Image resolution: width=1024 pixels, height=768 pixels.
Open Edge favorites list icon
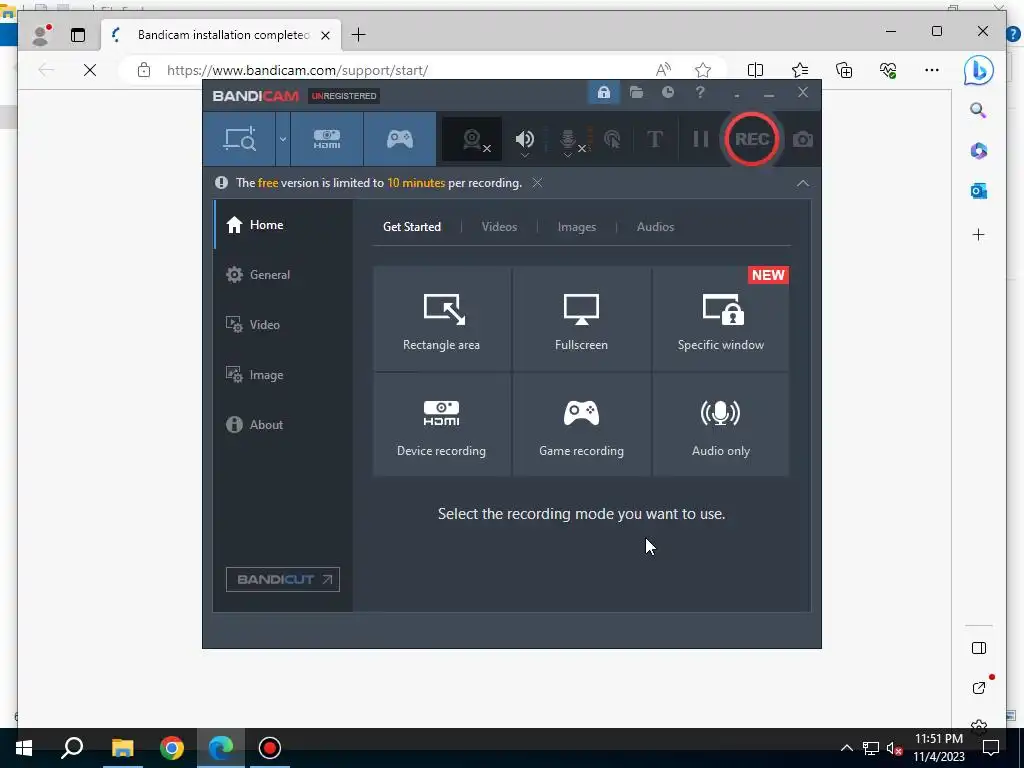tap(799, 70)
